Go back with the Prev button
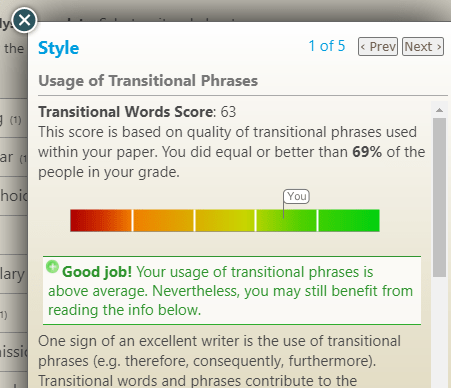 point(378,47)
